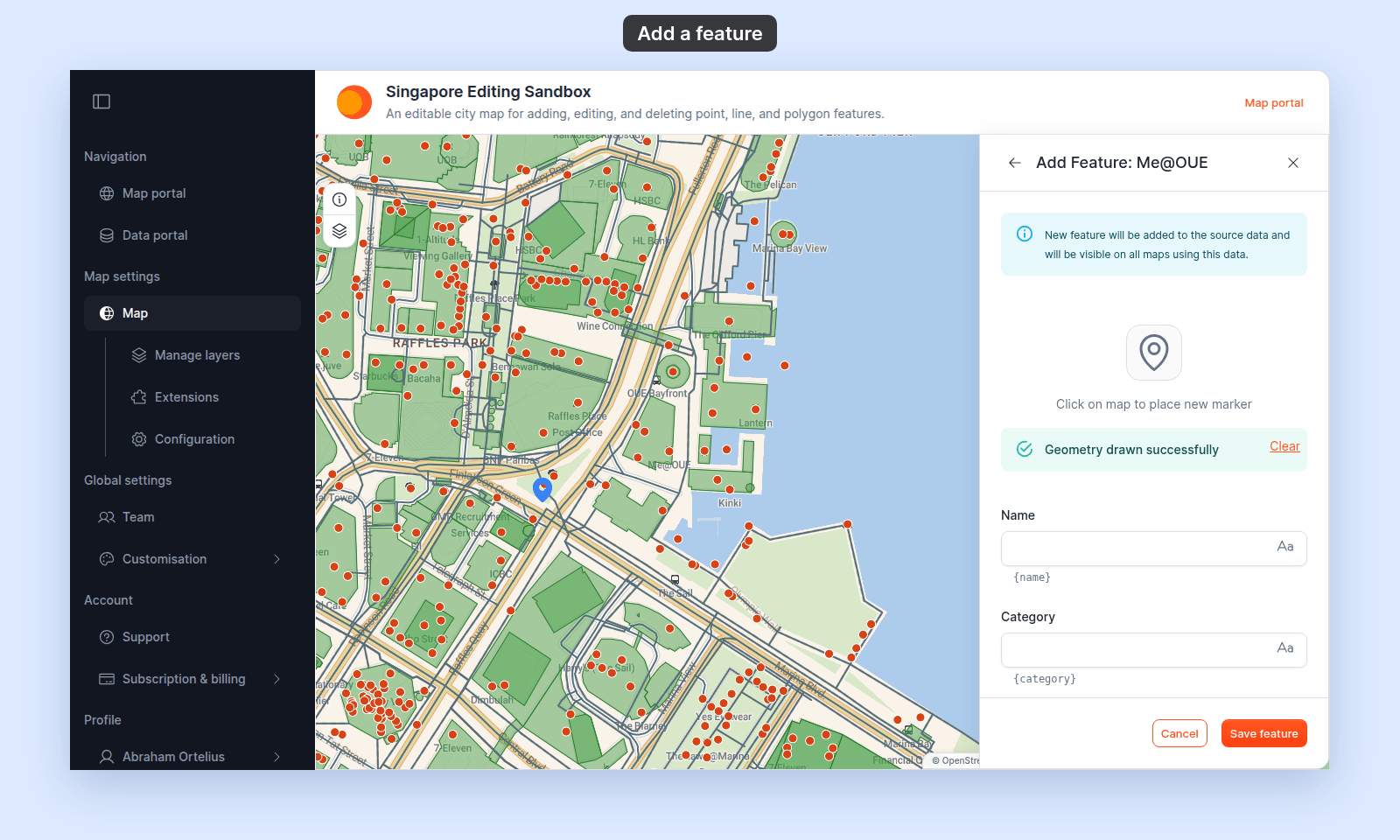The width and height of the screenshot is (1400, 840).
Task: Expand the Abraham Ortelius profile chevron
Action: coord(277,757)
